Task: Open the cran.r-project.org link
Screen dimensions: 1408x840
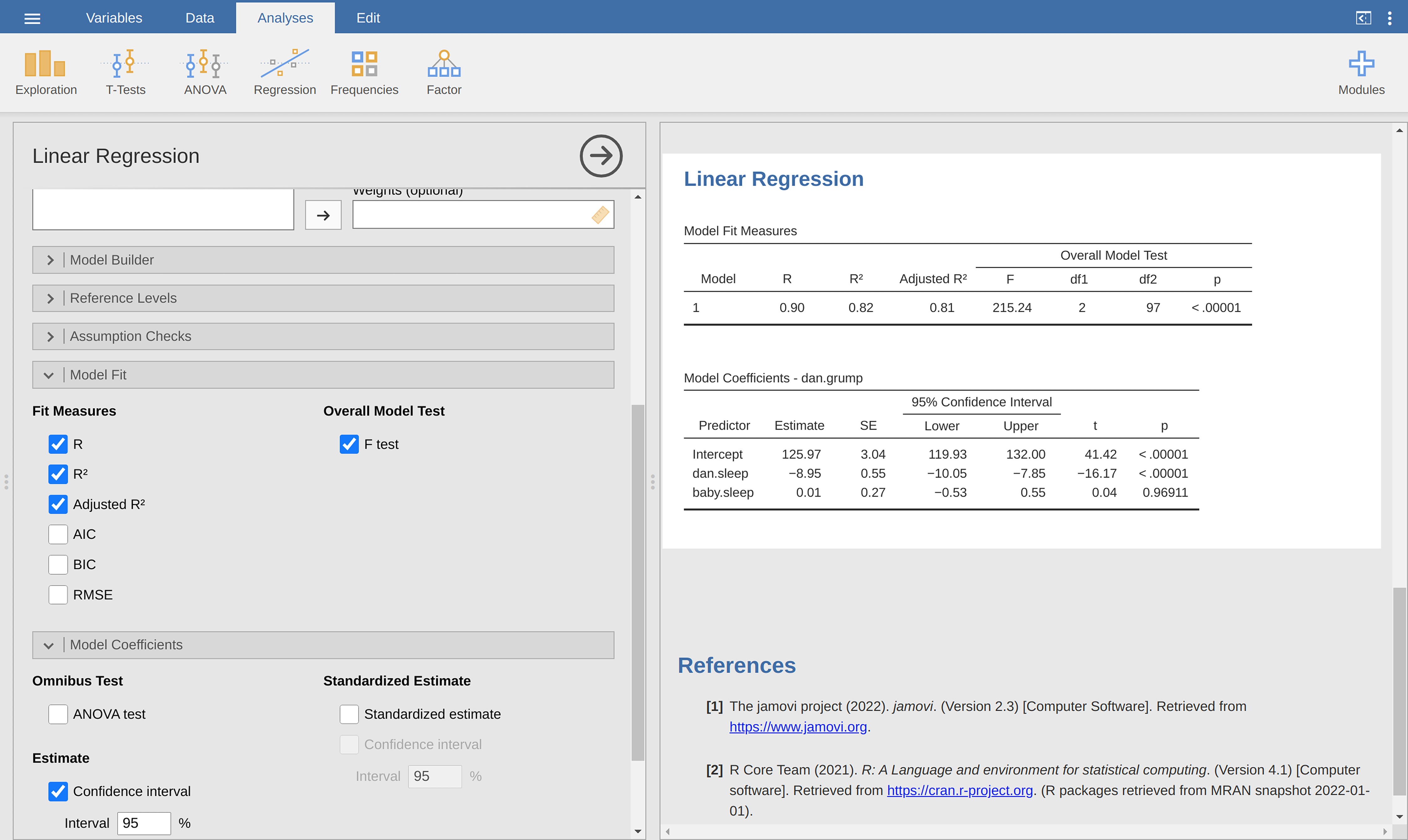Action: 960,790
